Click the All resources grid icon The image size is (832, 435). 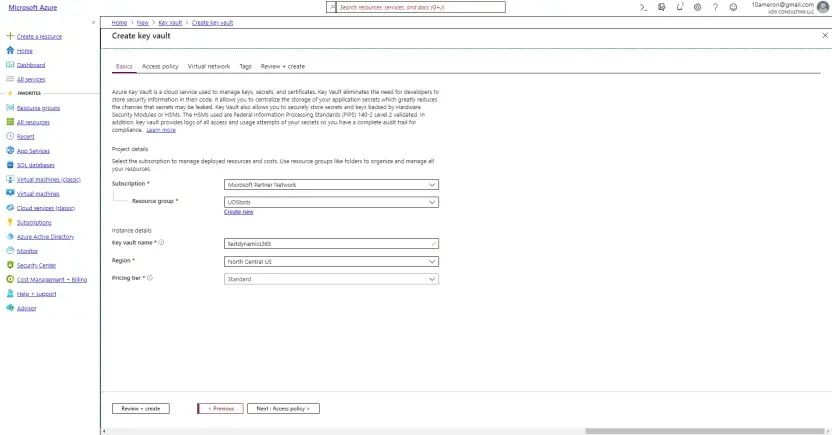click(x=10, y=122)
